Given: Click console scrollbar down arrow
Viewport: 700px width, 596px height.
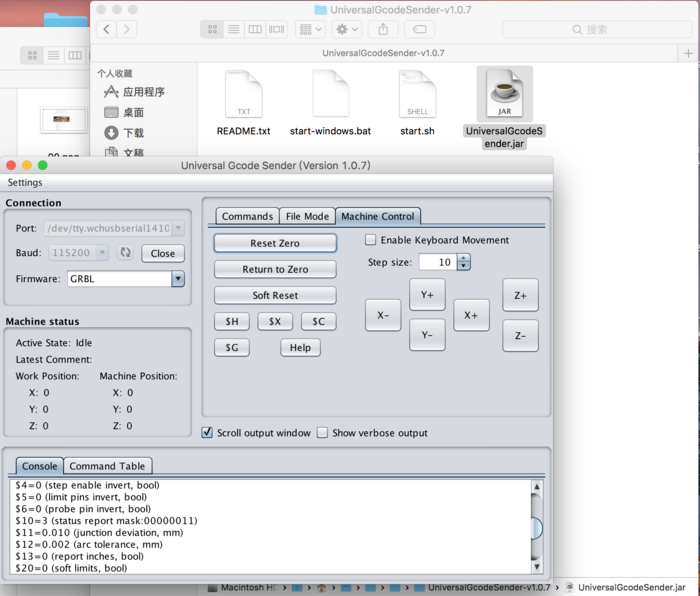Looking at the screenshot, I should (x=537, y=567).
